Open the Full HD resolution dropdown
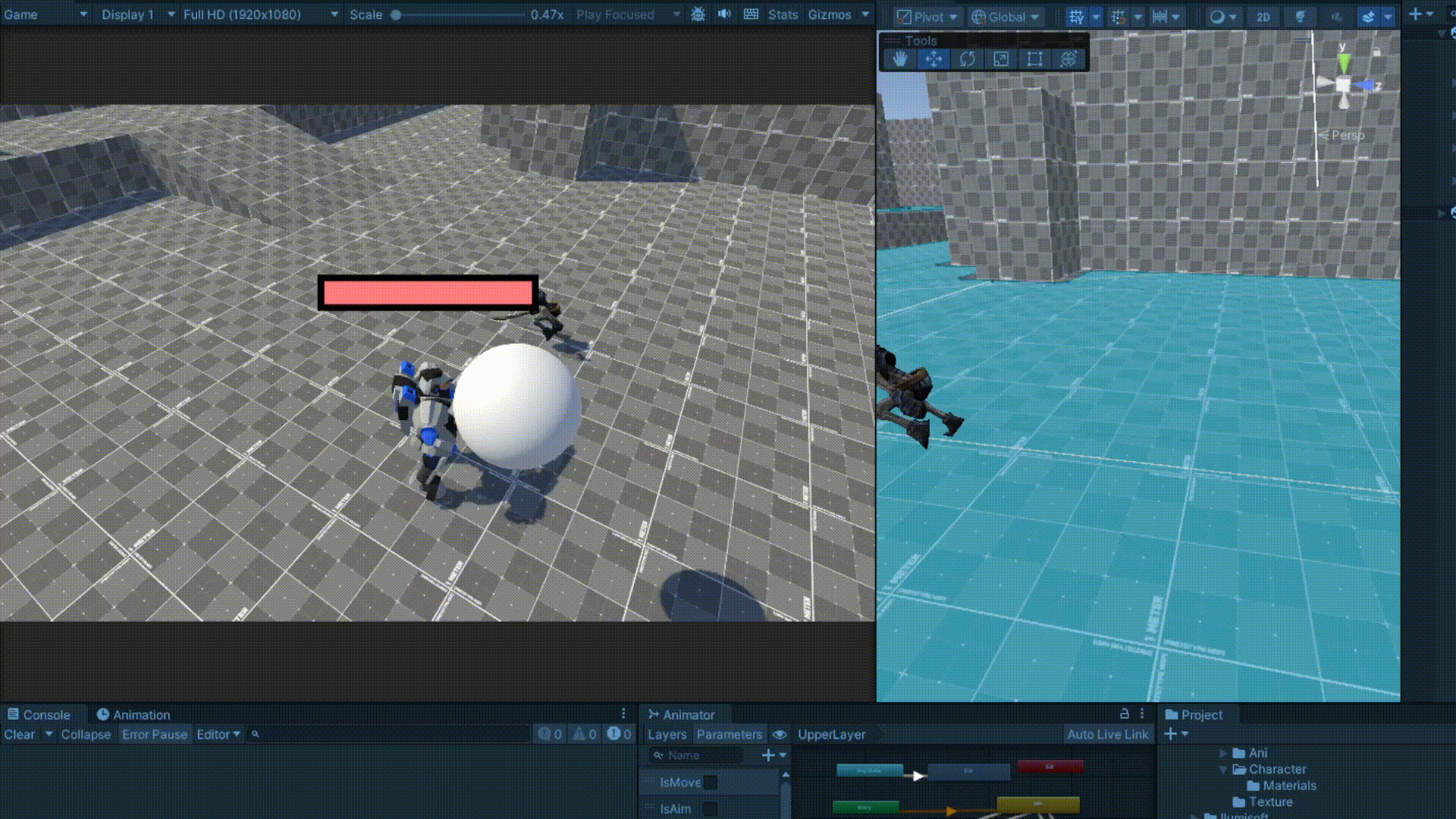 tap(259, 14)
